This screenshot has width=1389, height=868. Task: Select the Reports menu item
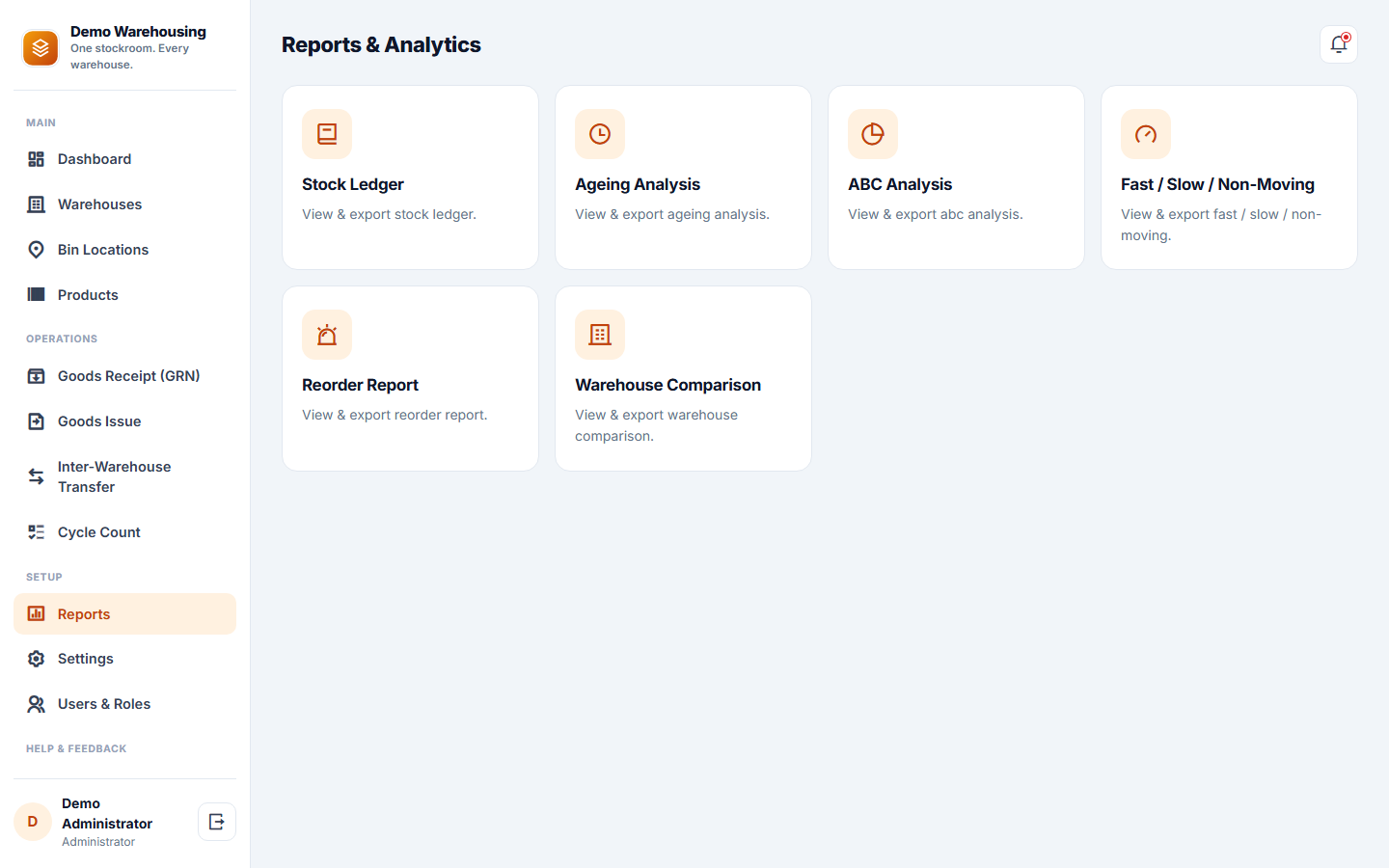pos(124,614)
